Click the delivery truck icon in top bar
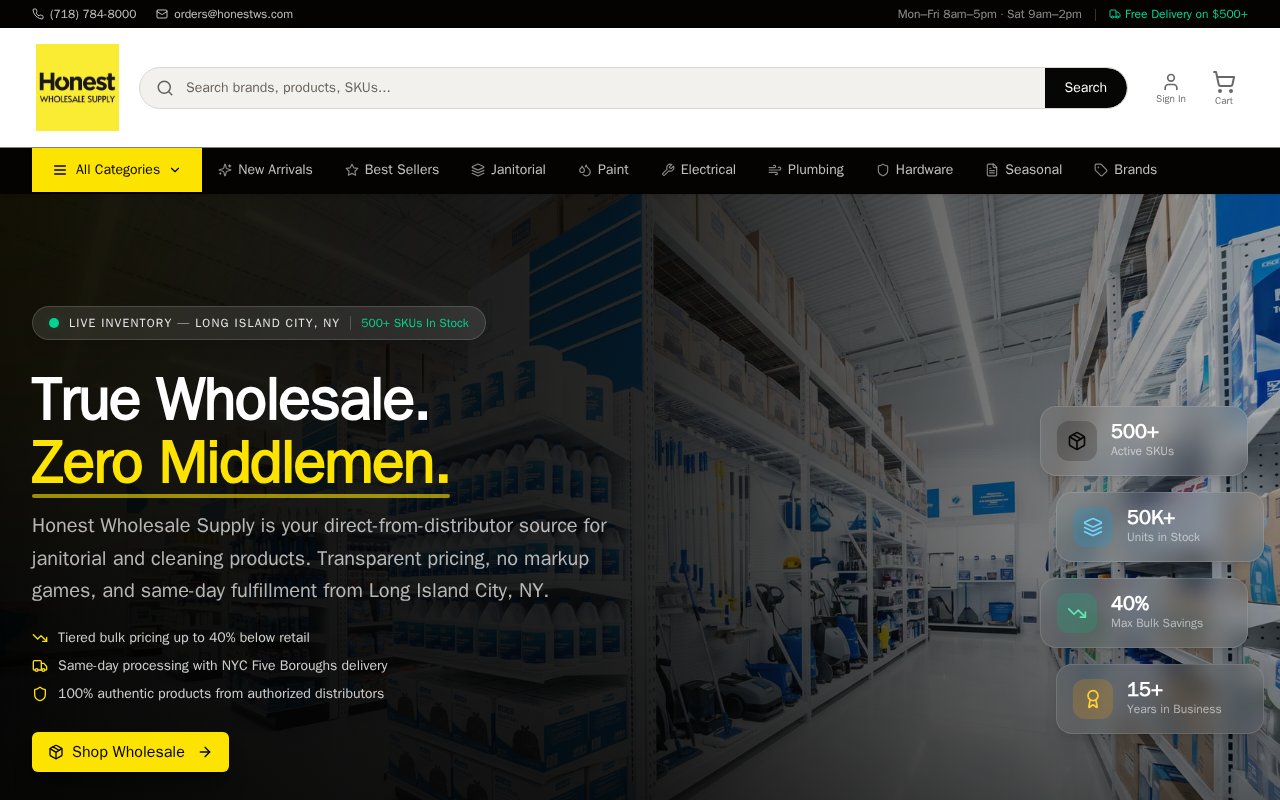Viewport: 1280px width, 800px height. coord(1114,14)
